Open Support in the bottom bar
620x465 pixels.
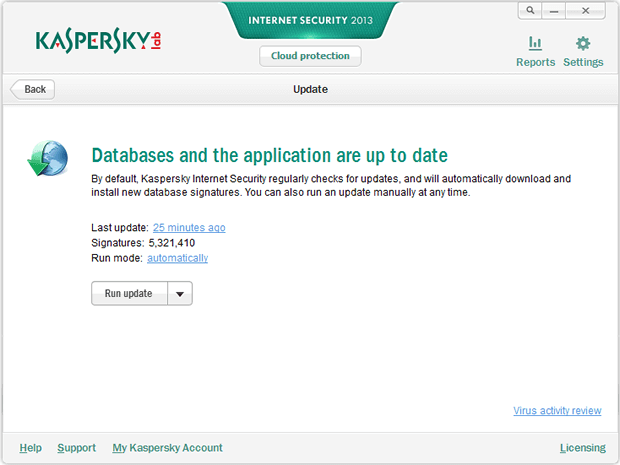pyautogui.click(x=76, y=448)
